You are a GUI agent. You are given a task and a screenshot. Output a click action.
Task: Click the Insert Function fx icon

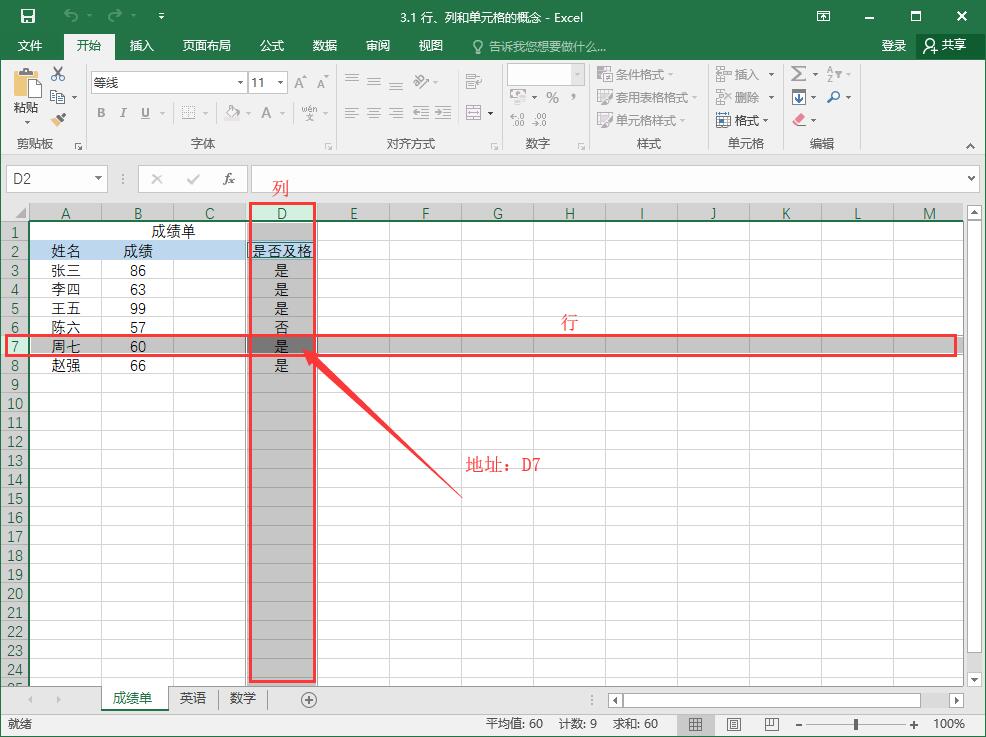229,179
